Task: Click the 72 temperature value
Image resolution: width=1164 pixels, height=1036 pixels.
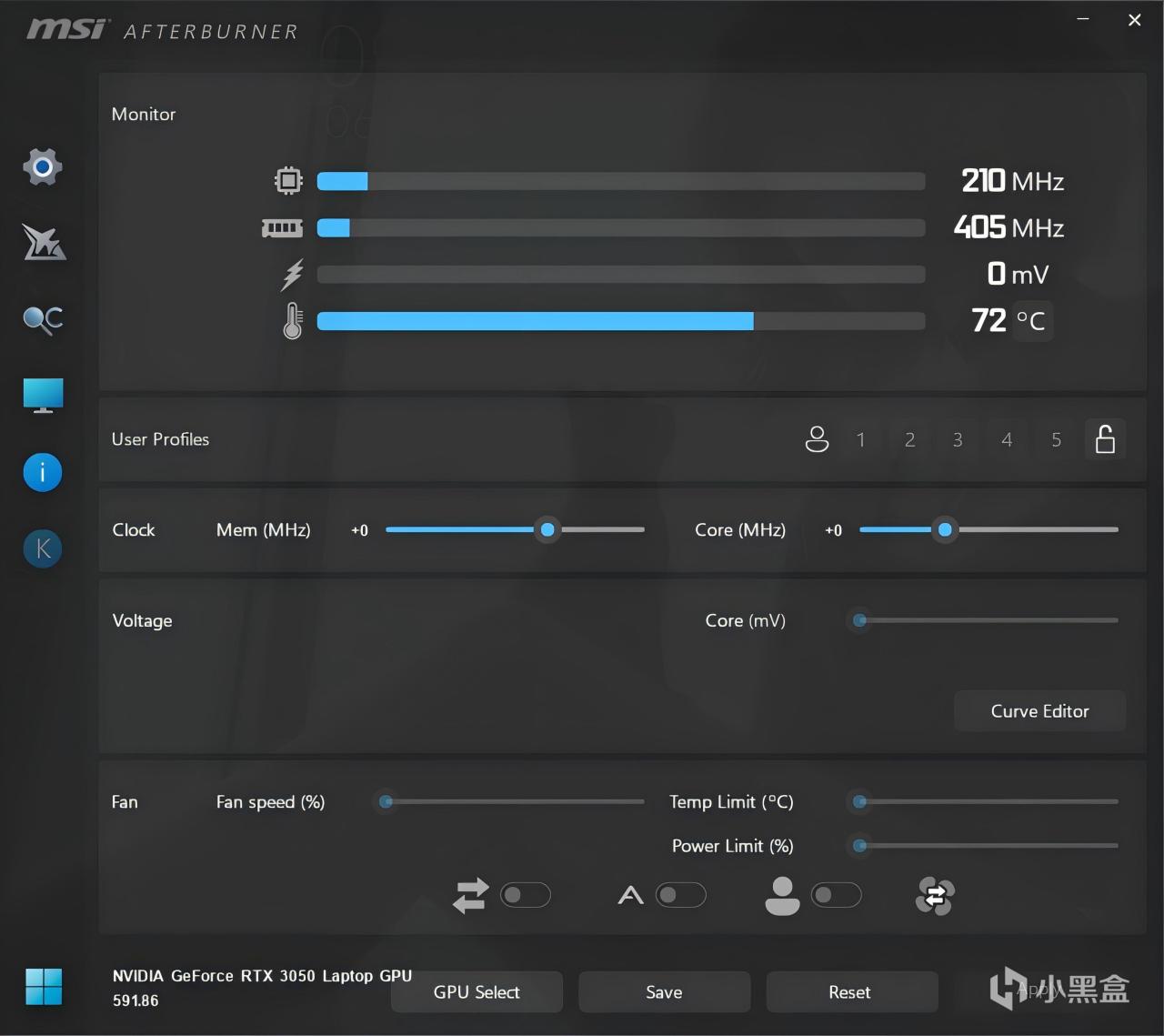Action: [988, 320]
